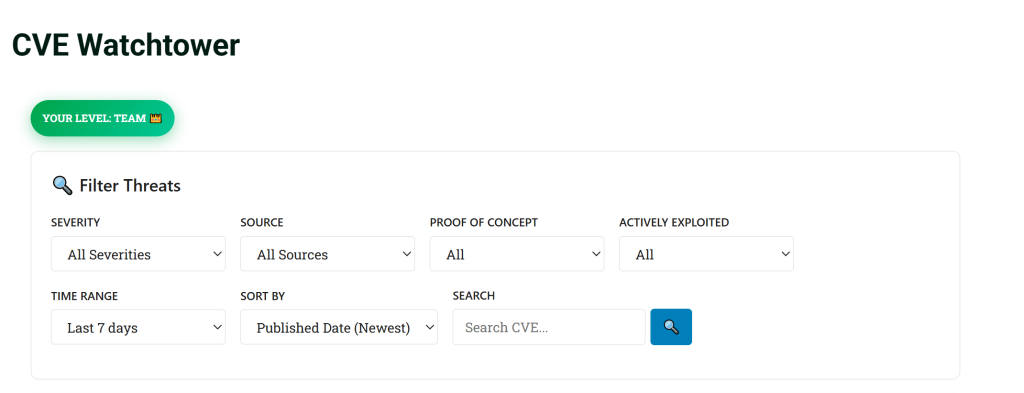This screenshot has width=1024, height=393.
Task: Click the ACTIVELY EXPLOITED label
Action: point(674,223)
